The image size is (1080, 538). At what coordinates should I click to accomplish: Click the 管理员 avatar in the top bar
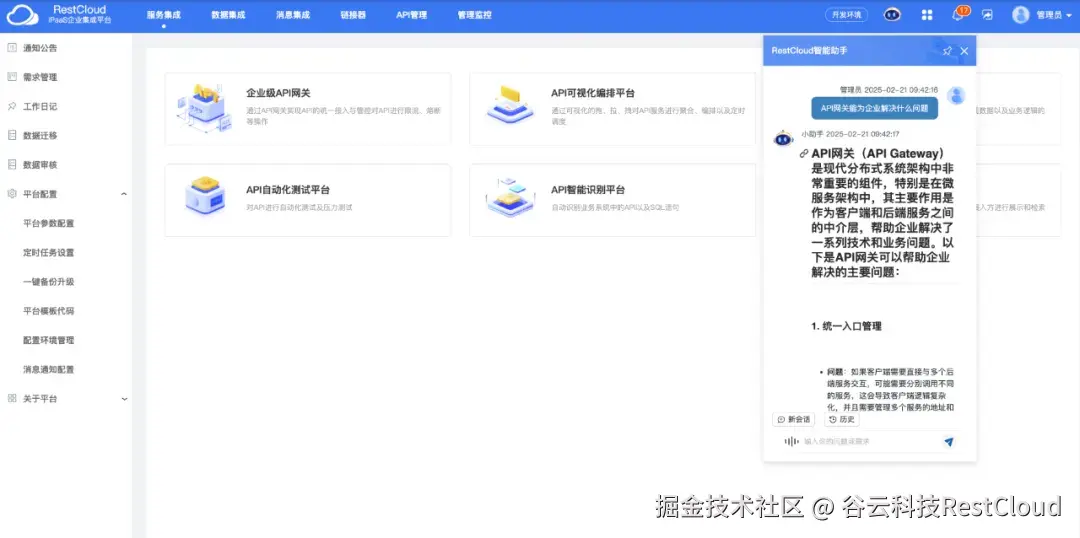coord(1021,14)
